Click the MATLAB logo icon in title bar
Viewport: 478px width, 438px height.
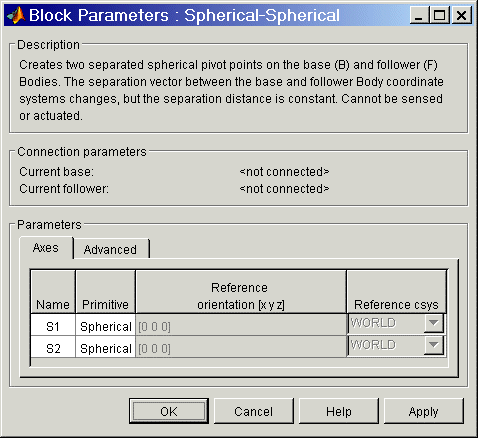(16, 15)
